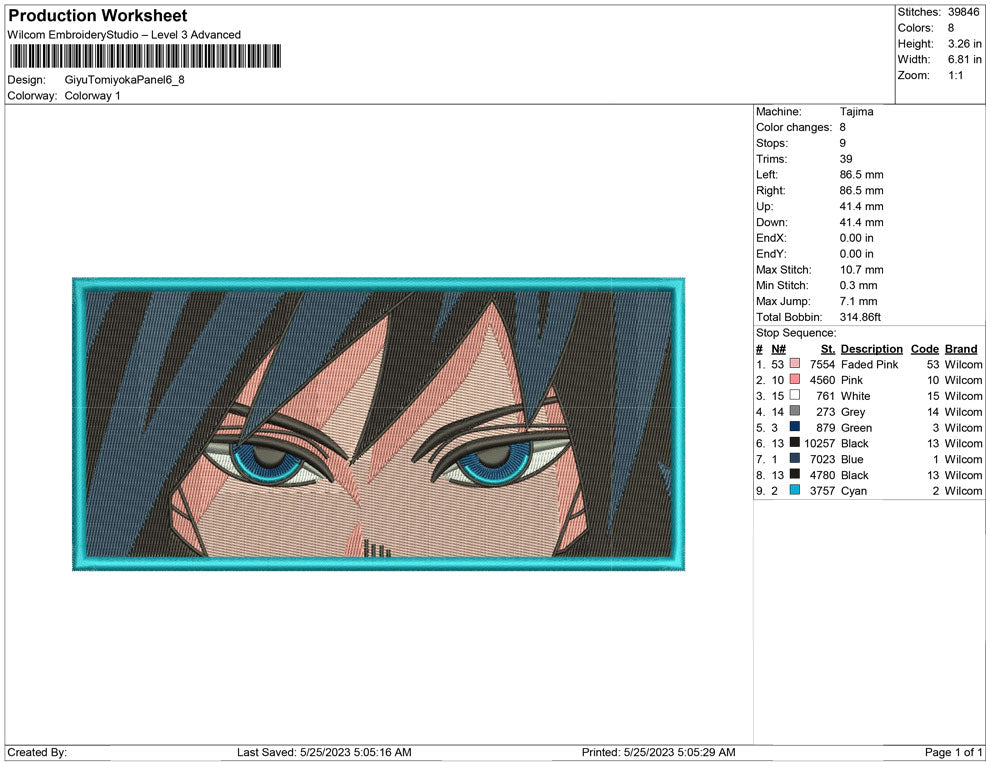Click the Cyan description in row 9
The image size is (990, 762).
click(x=853, y=491)
